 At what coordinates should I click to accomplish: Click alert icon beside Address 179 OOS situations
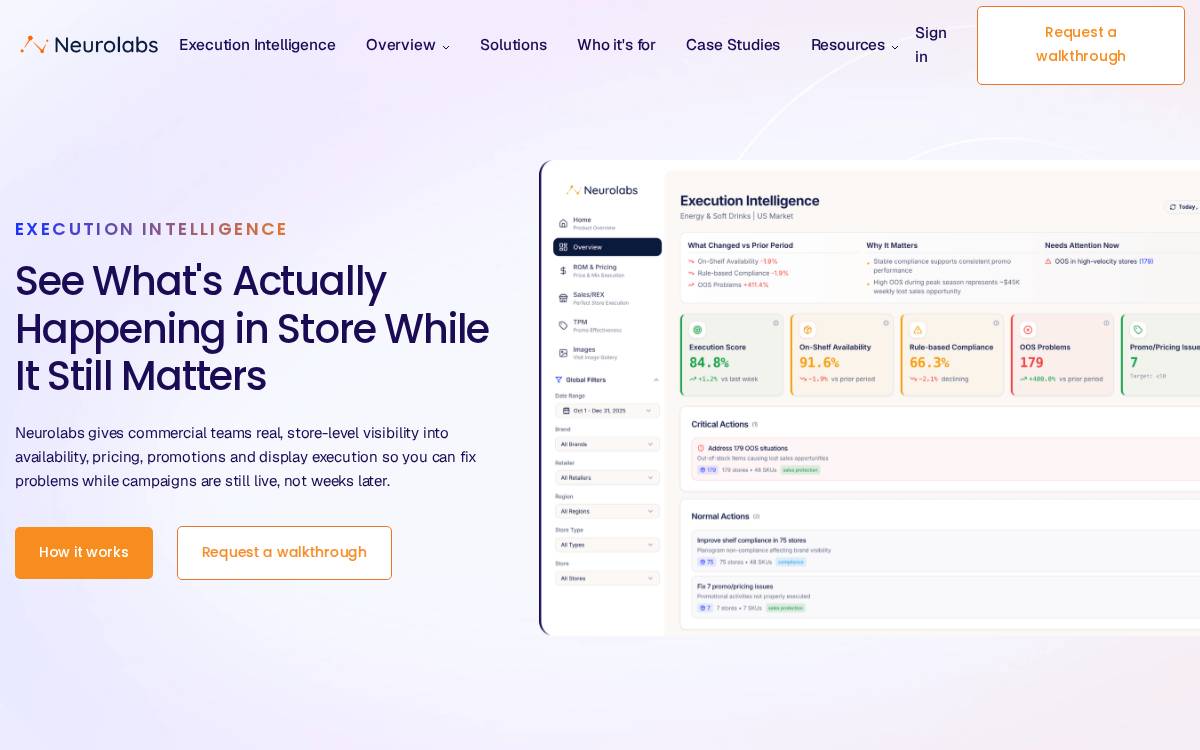(701, 448)
